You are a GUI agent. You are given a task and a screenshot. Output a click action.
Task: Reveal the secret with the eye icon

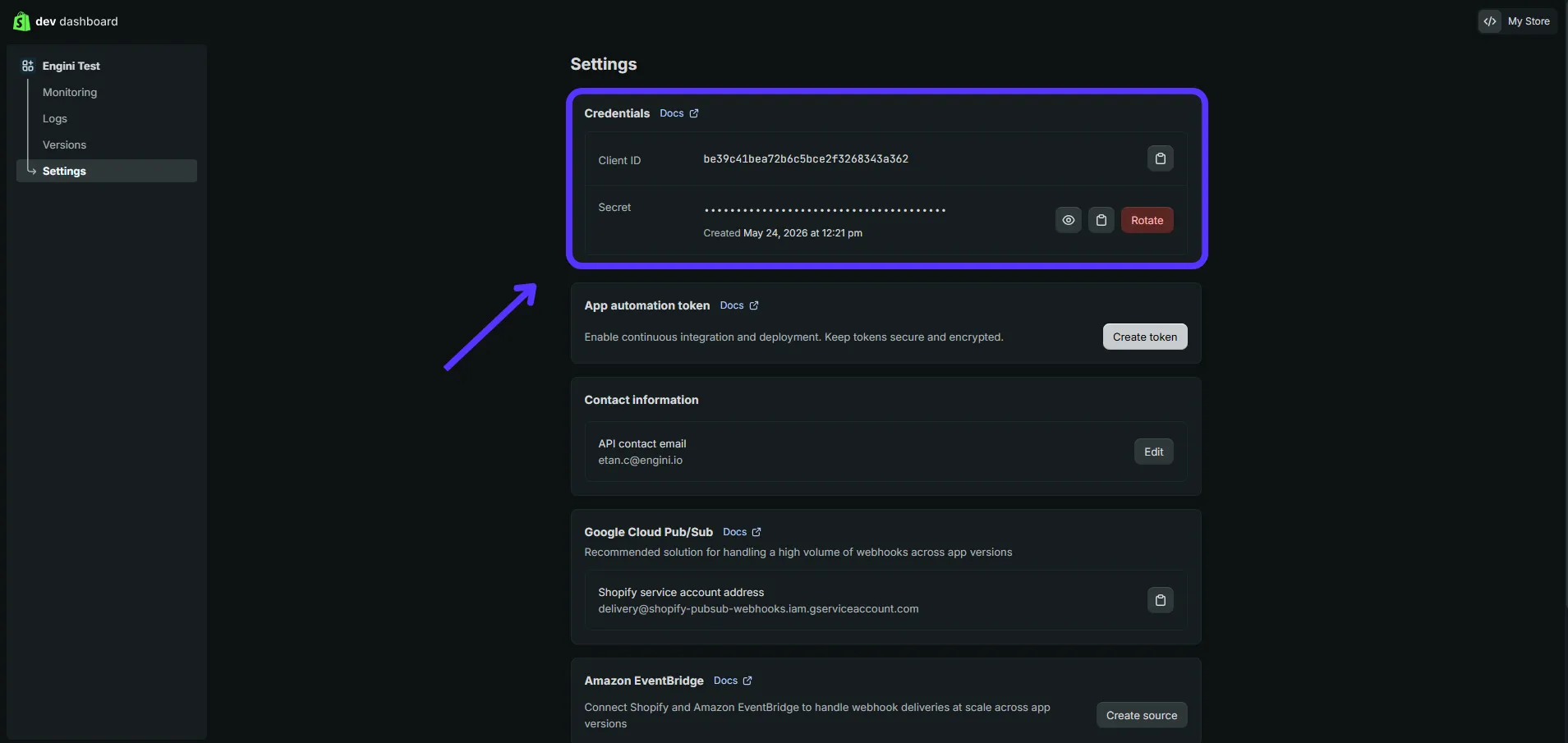(1068, 220)
